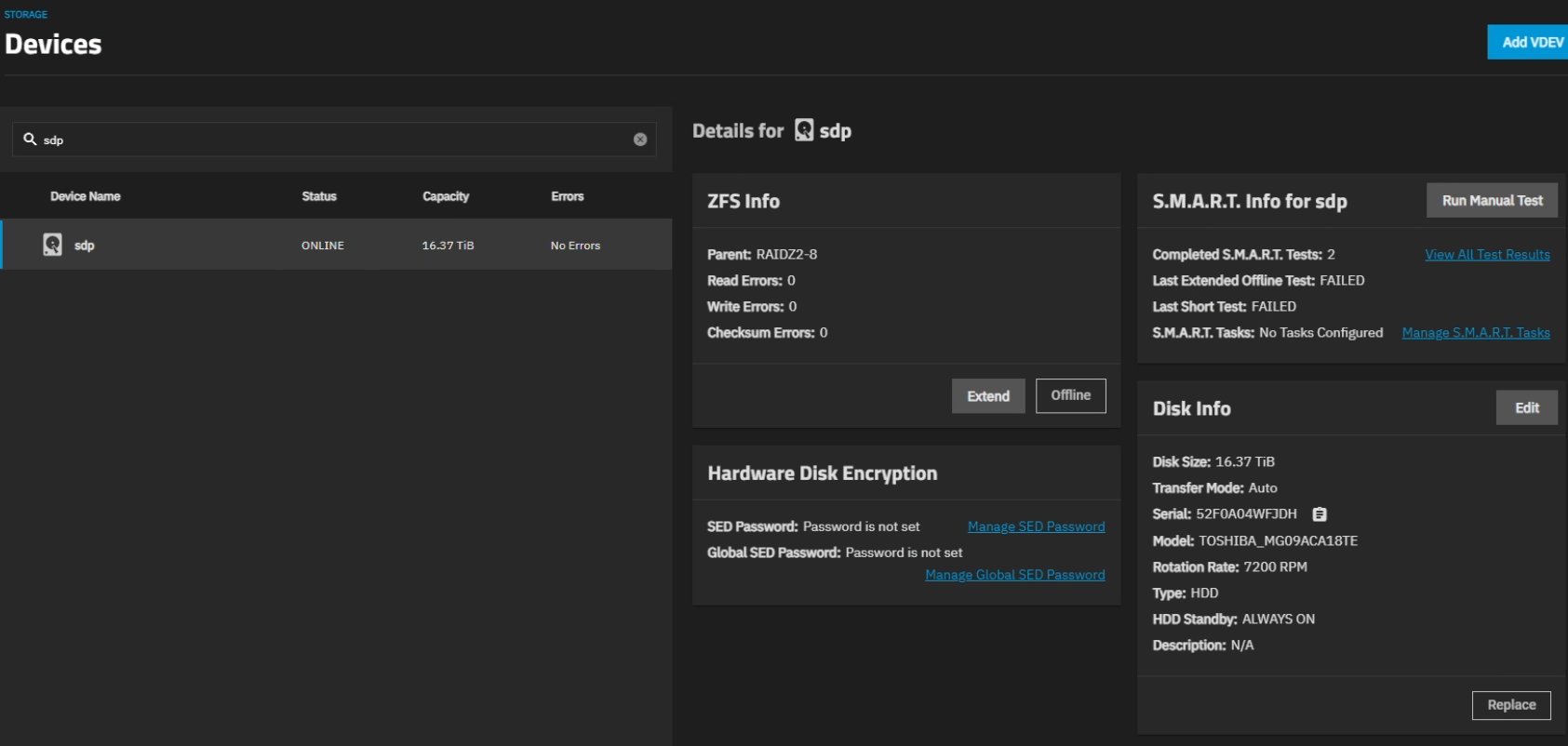The image size is (1568, 746).
Task: Run a manual S.M.A.R.T. test
Action: pos(1492,201)
